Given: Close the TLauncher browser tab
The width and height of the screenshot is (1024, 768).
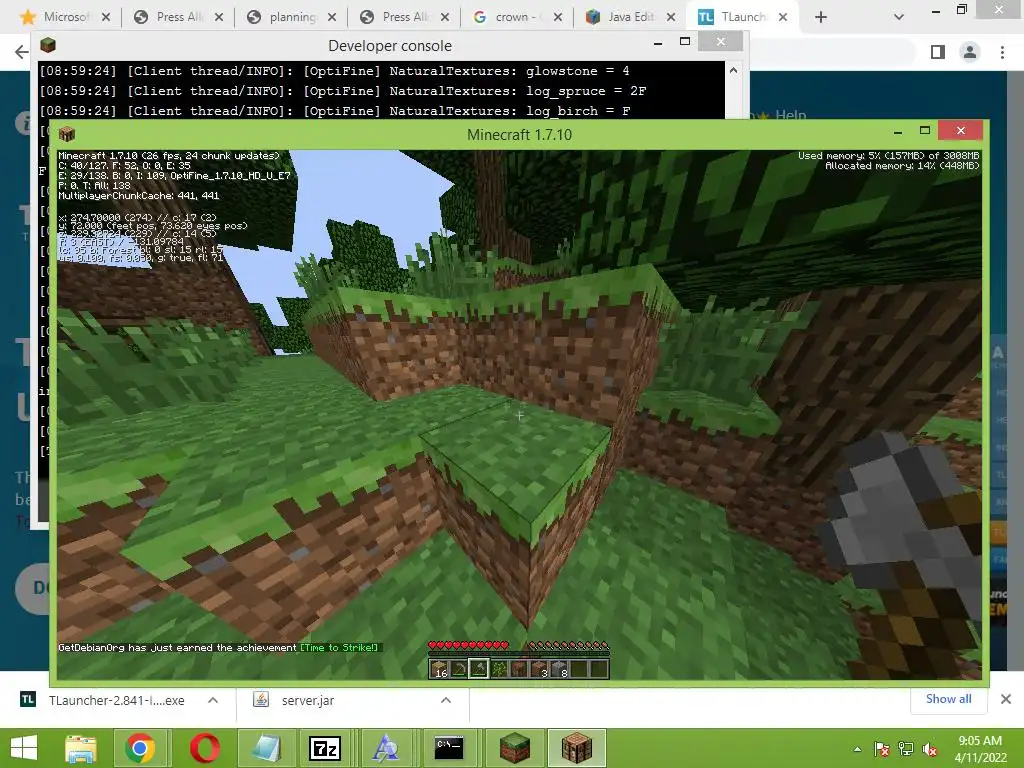Looking at the screenshot, I should (783, 17).
